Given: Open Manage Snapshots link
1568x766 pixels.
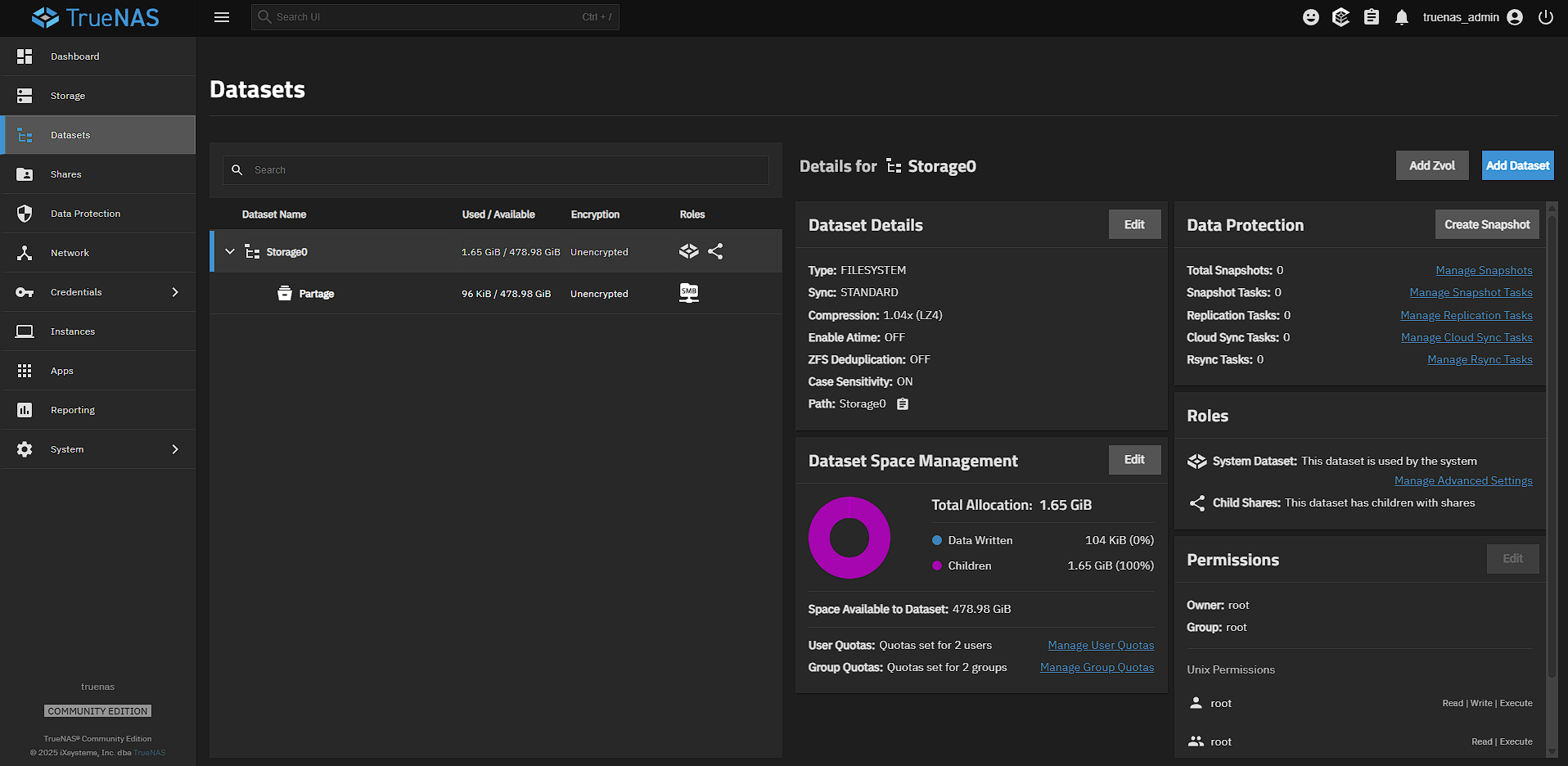Looking at the screenshot, I should 1484,270.
